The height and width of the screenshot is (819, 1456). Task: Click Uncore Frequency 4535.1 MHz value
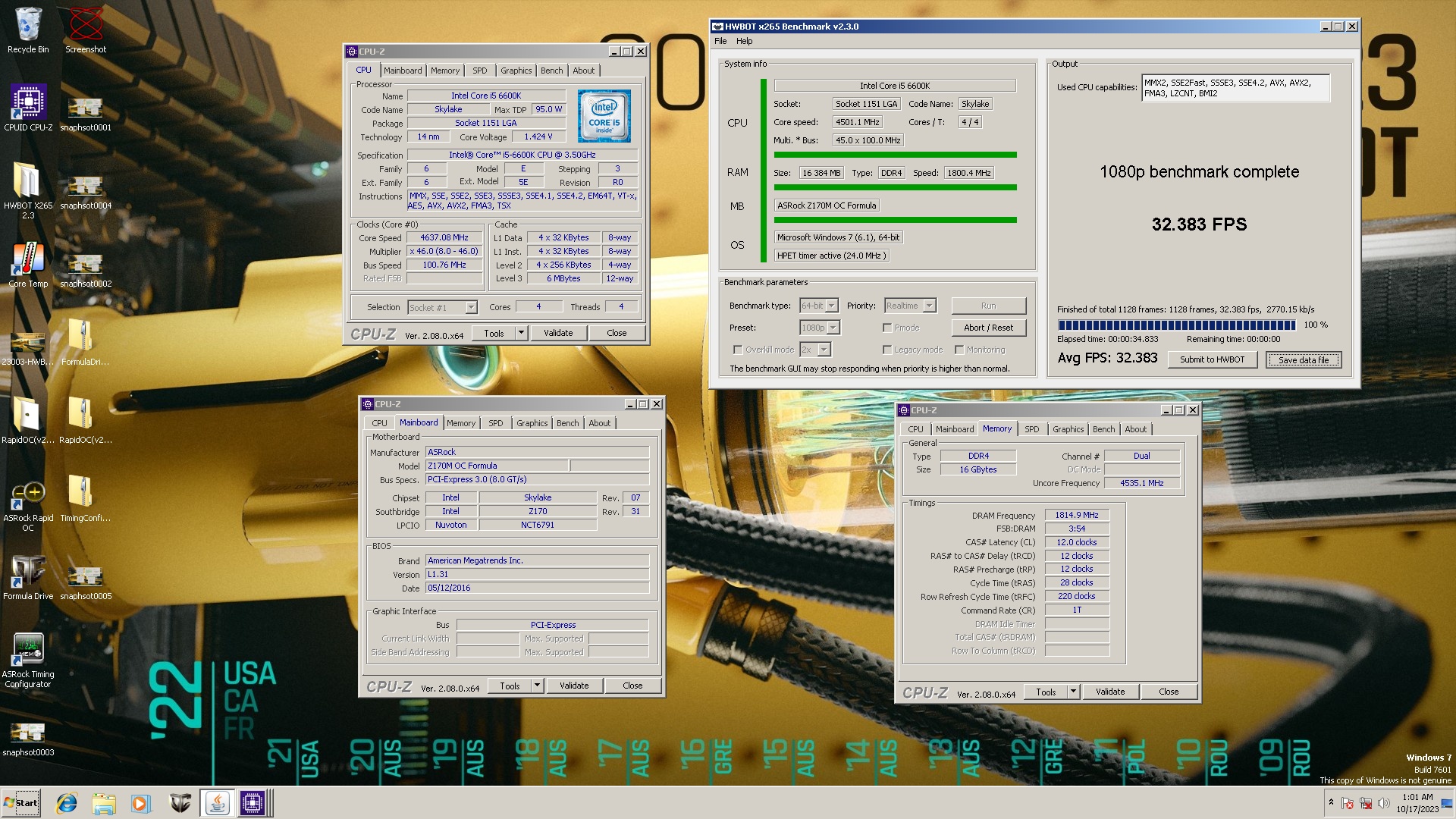point(1141,483)
